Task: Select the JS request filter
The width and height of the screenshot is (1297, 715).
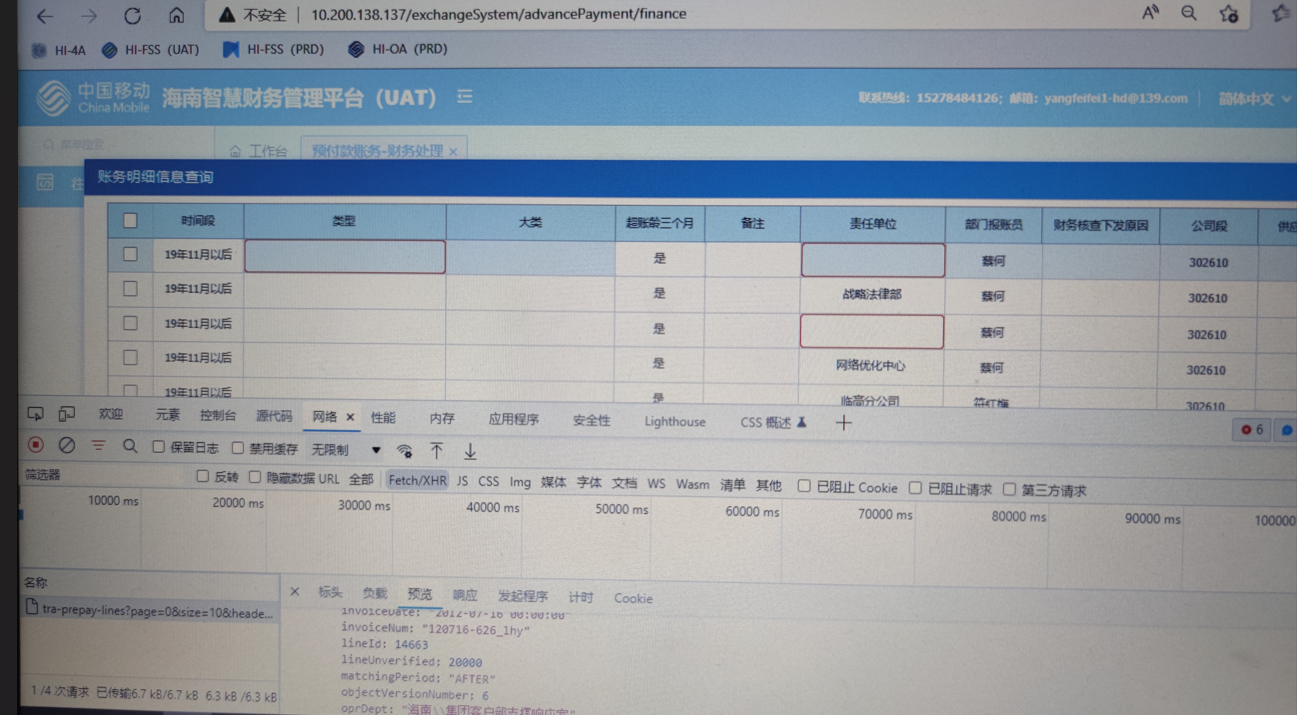Action: 462,482
